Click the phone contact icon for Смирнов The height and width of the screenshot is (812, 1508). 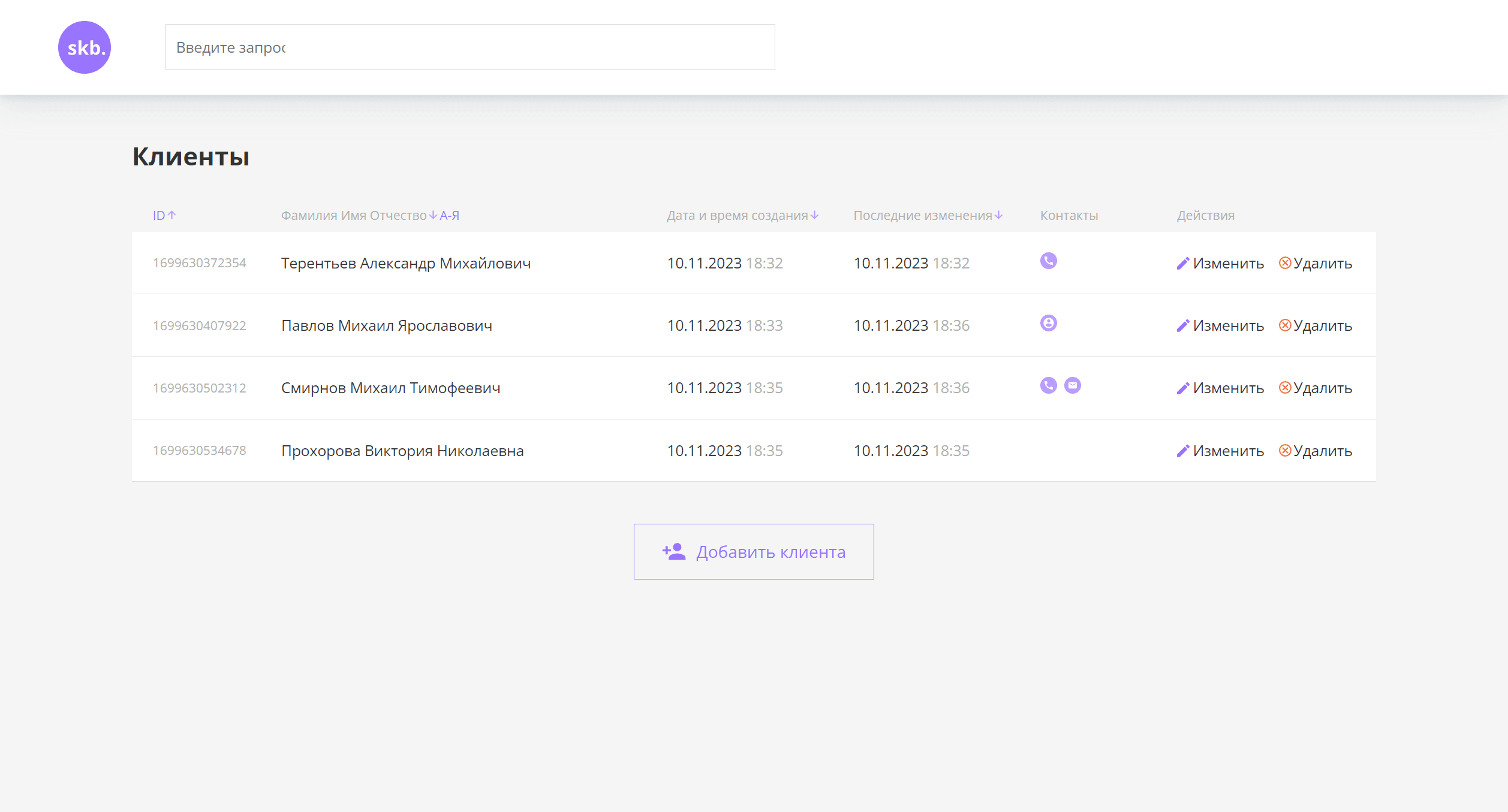point(1048,385)
